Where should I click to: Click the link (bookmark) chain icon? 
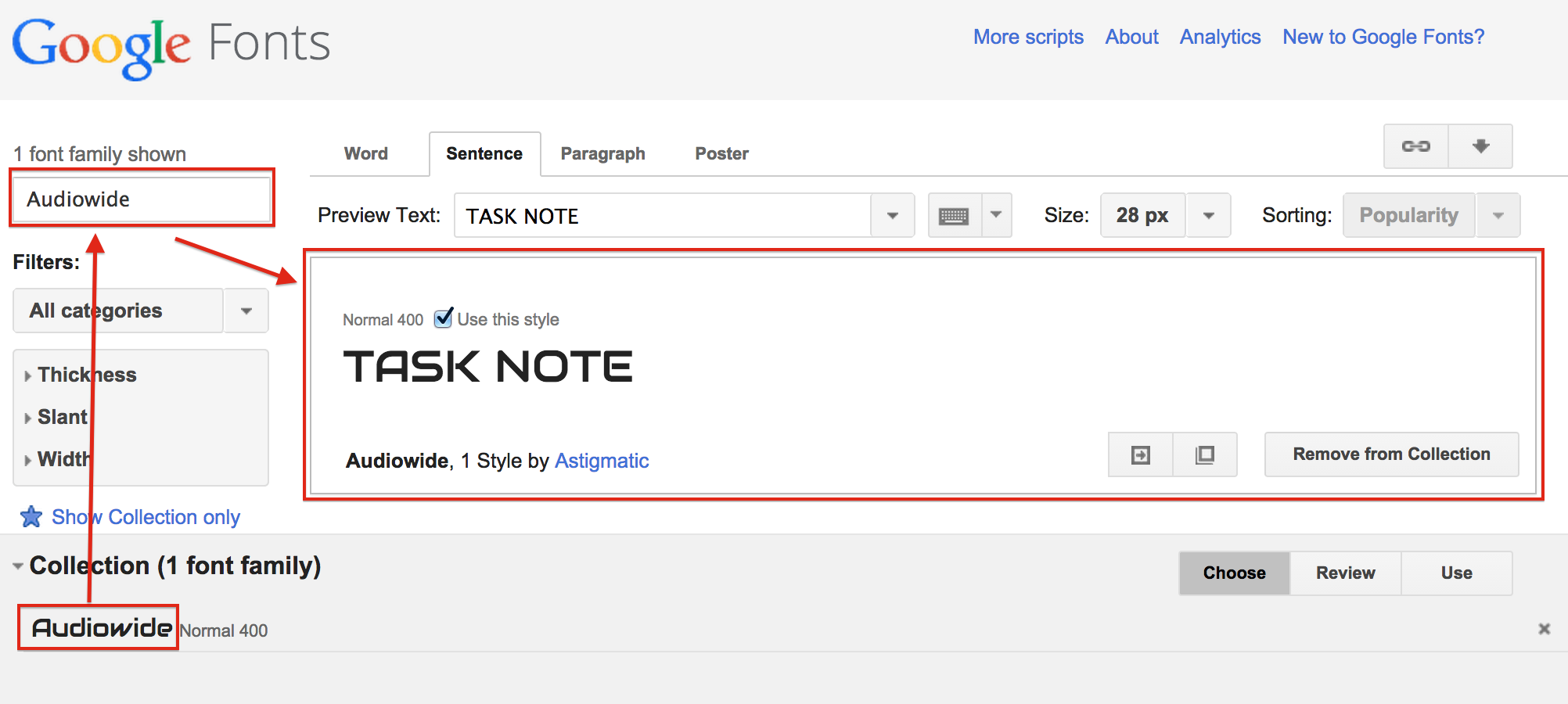1415,146
